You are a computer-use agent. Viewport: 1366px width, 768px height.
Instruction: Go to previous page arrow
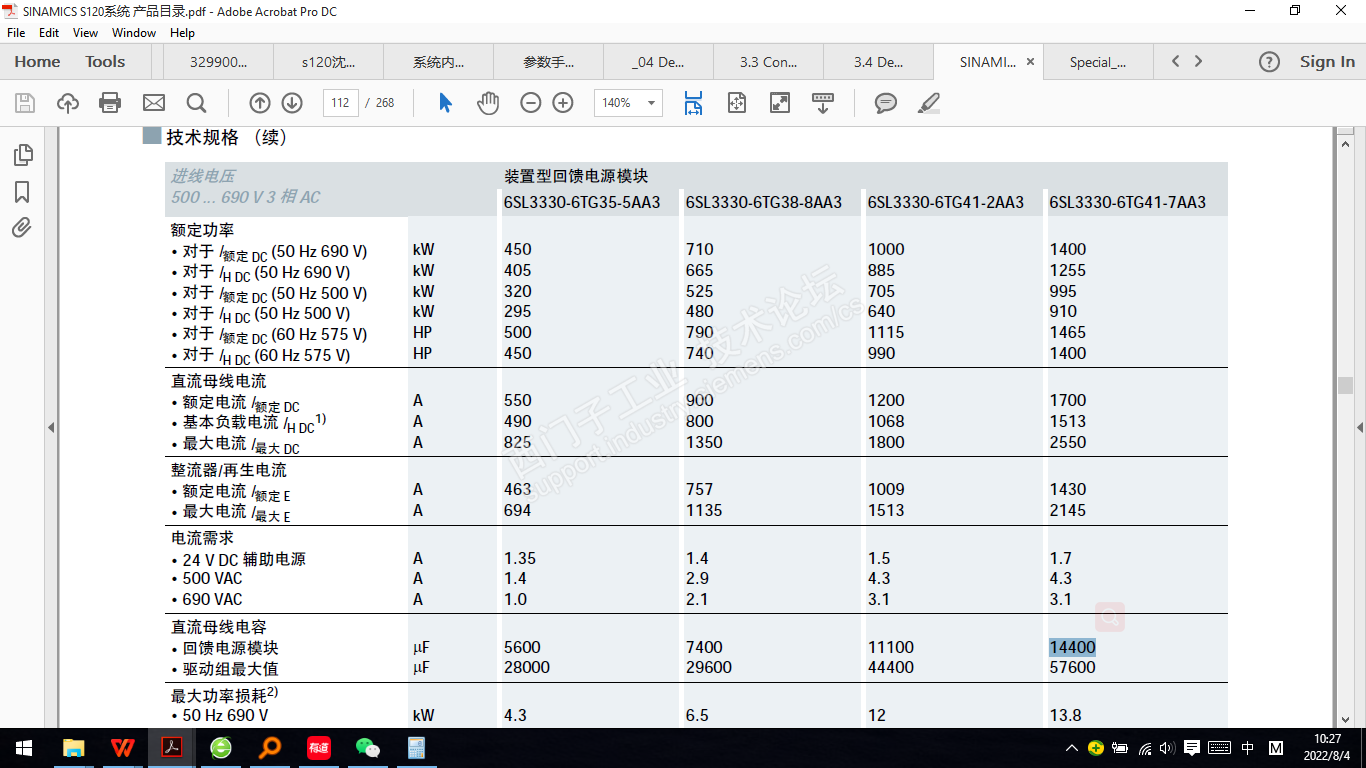pyautogui.click(x=260, y=103)
